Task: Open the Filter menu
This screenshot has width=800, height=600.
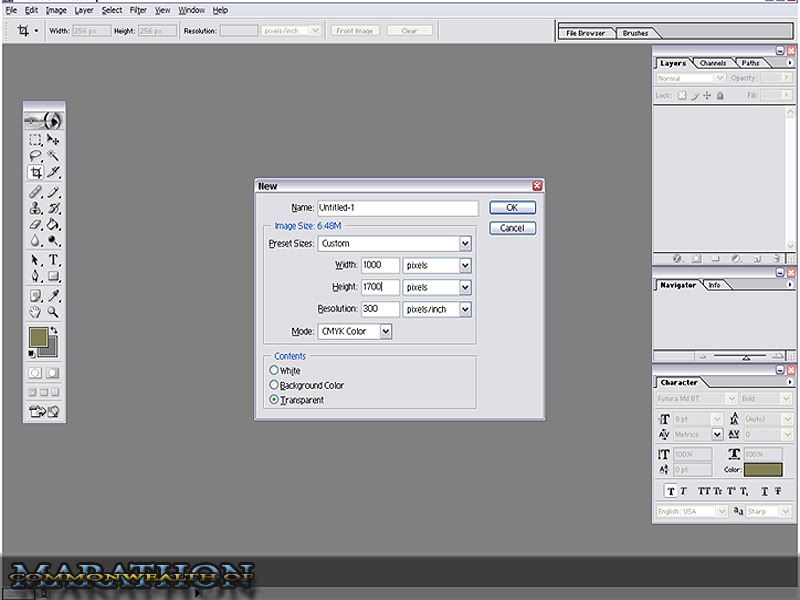Action: click(138, 10)
